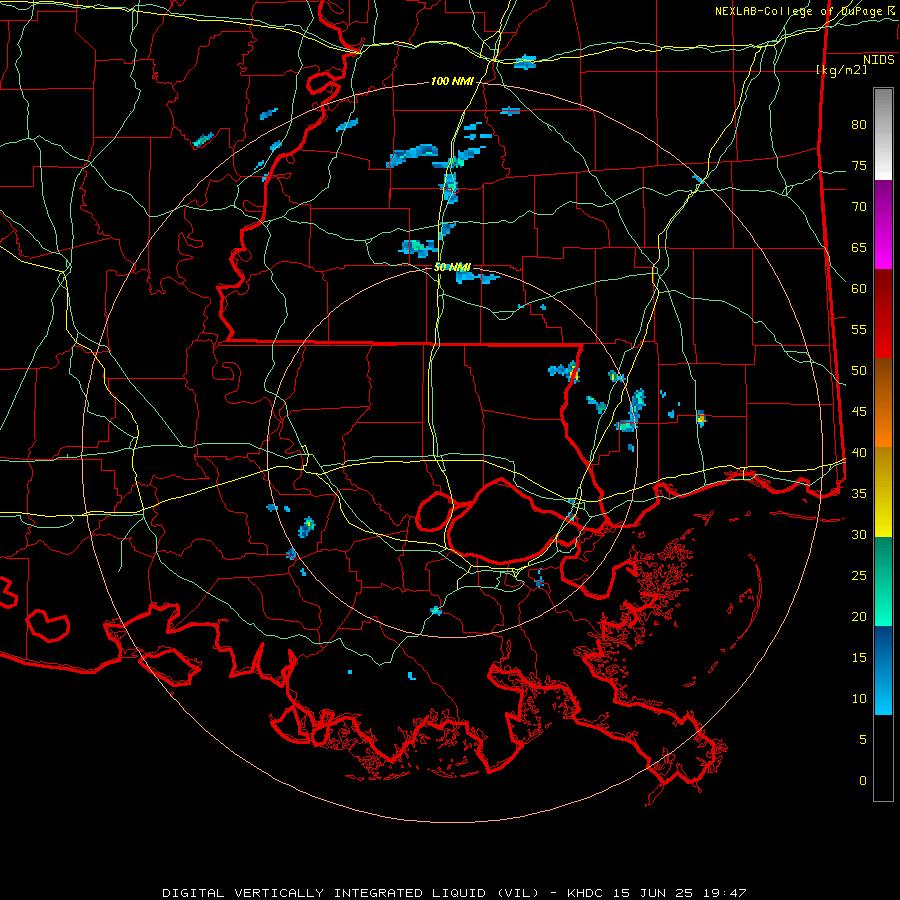
Task: Click the scale value 0
Action: 863,781
